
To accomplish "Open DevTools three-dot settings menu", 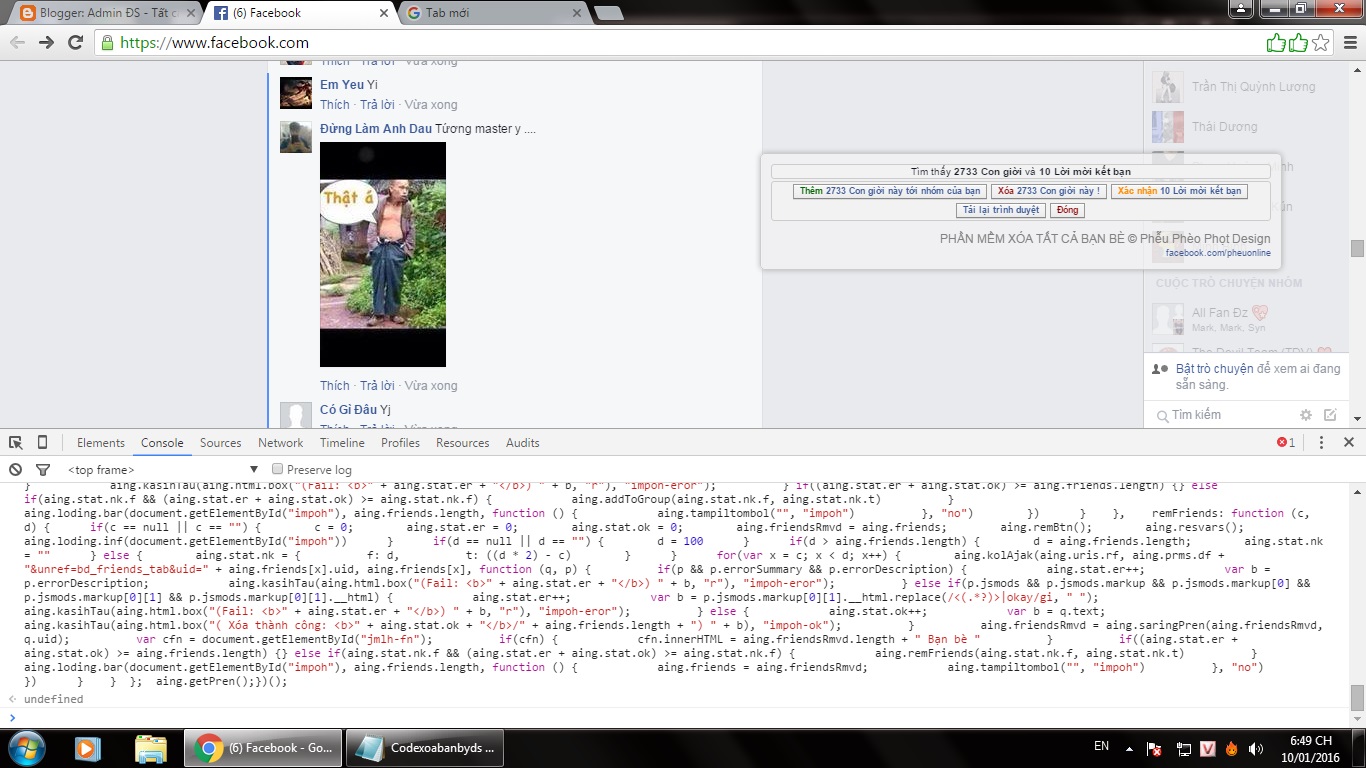I will pyautogui.click(x=1321, y=442).
